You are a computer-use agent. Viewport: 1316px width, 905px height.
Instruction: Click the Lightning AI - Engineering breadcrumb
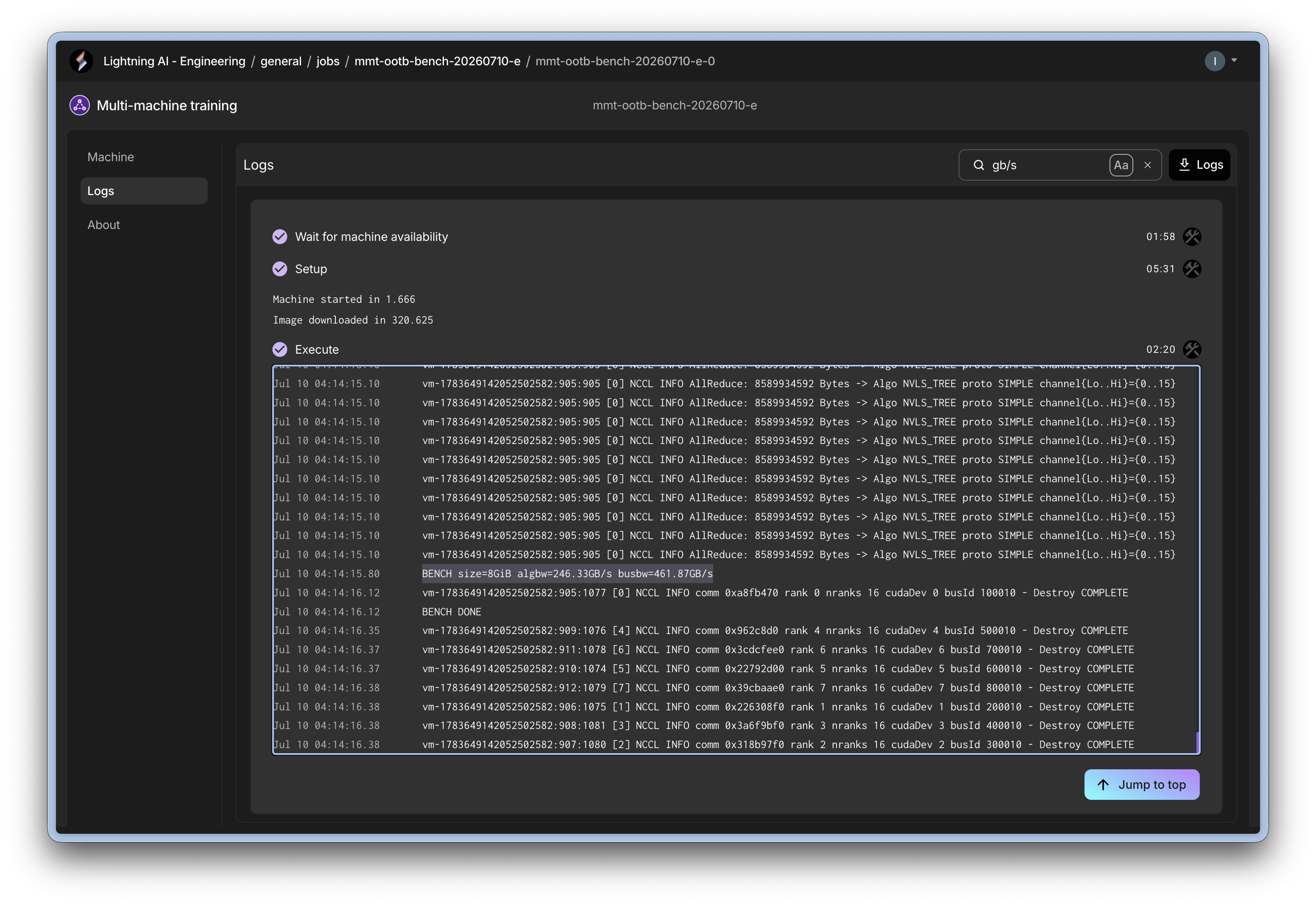coord(174,61)
